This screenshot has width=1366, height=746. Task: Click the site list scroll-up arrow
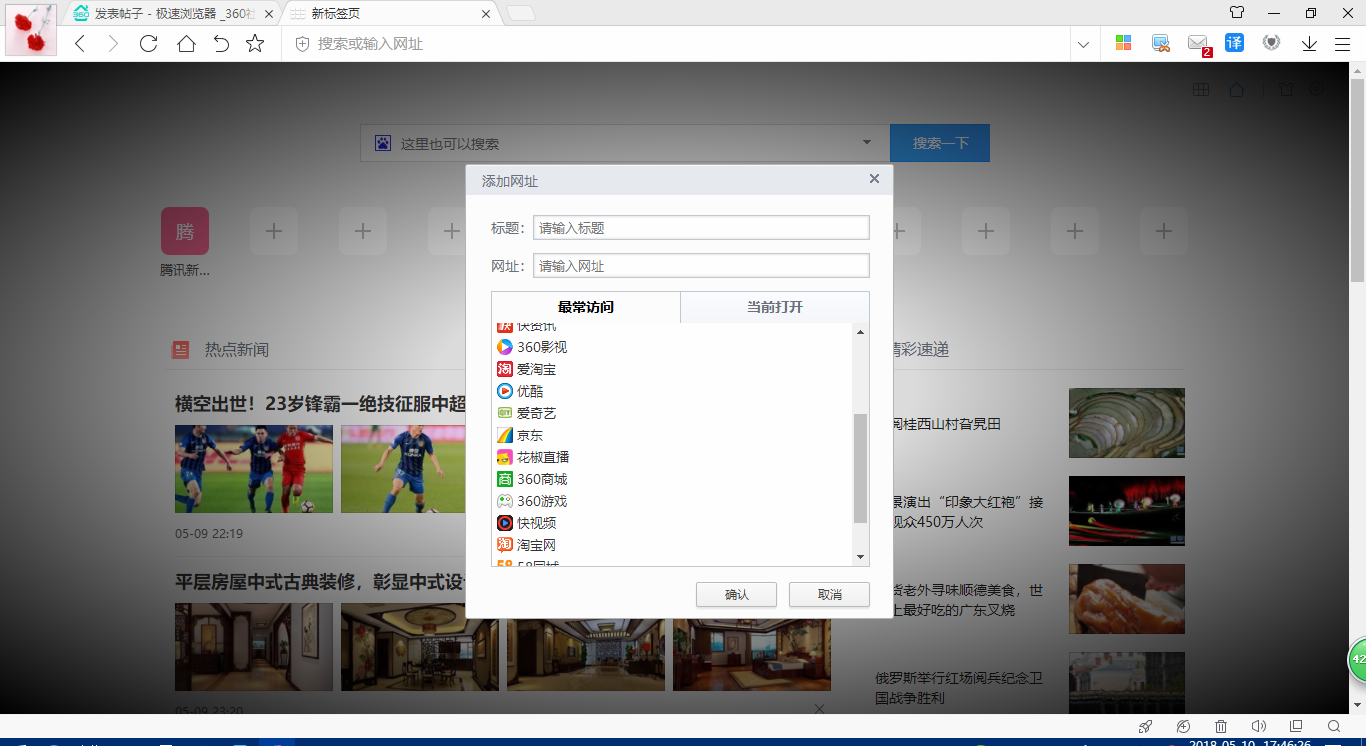tap(860, 332)
